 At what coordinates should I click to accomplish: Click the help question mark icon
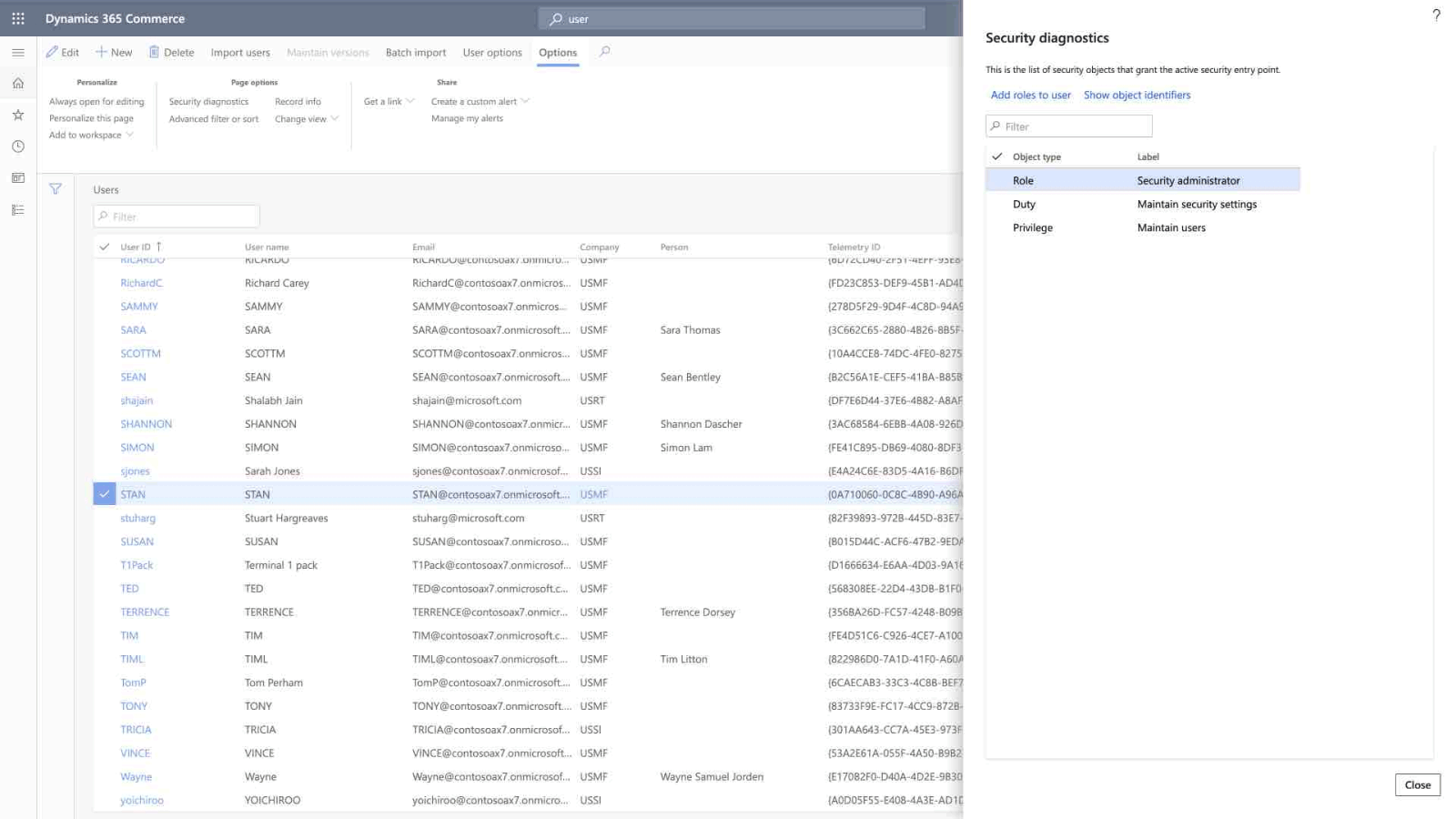(1436, 15)
